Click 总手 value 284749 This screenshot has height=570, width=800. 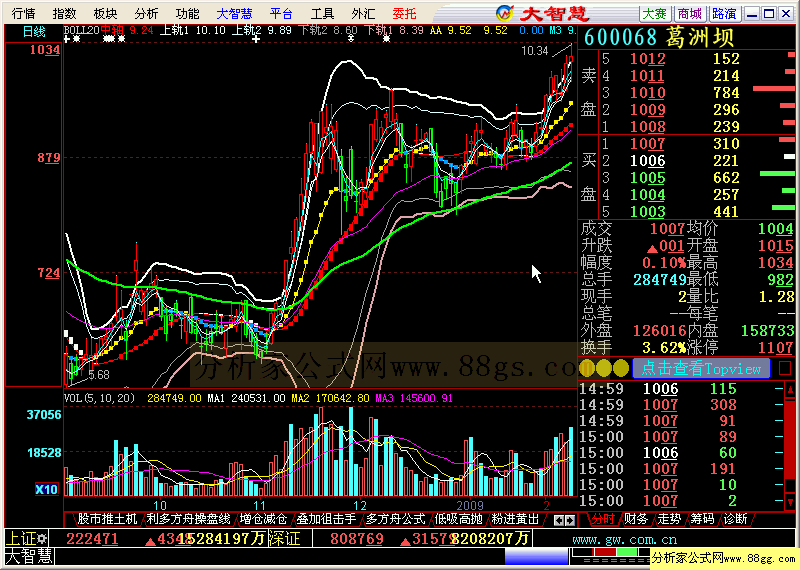point(660,280)
